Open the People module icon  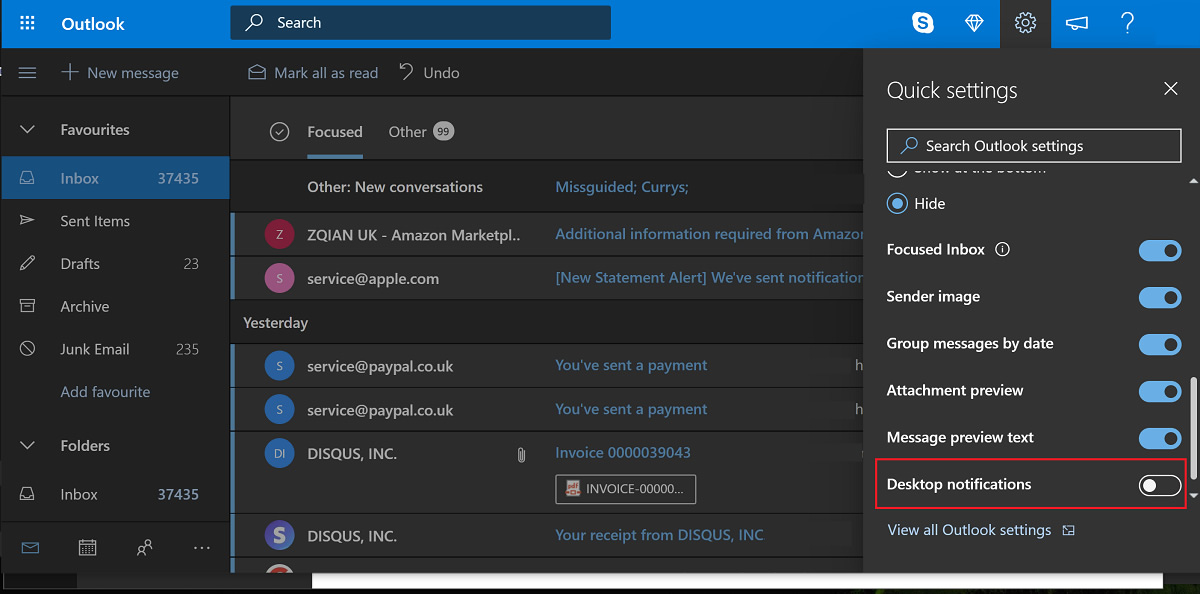145,547
